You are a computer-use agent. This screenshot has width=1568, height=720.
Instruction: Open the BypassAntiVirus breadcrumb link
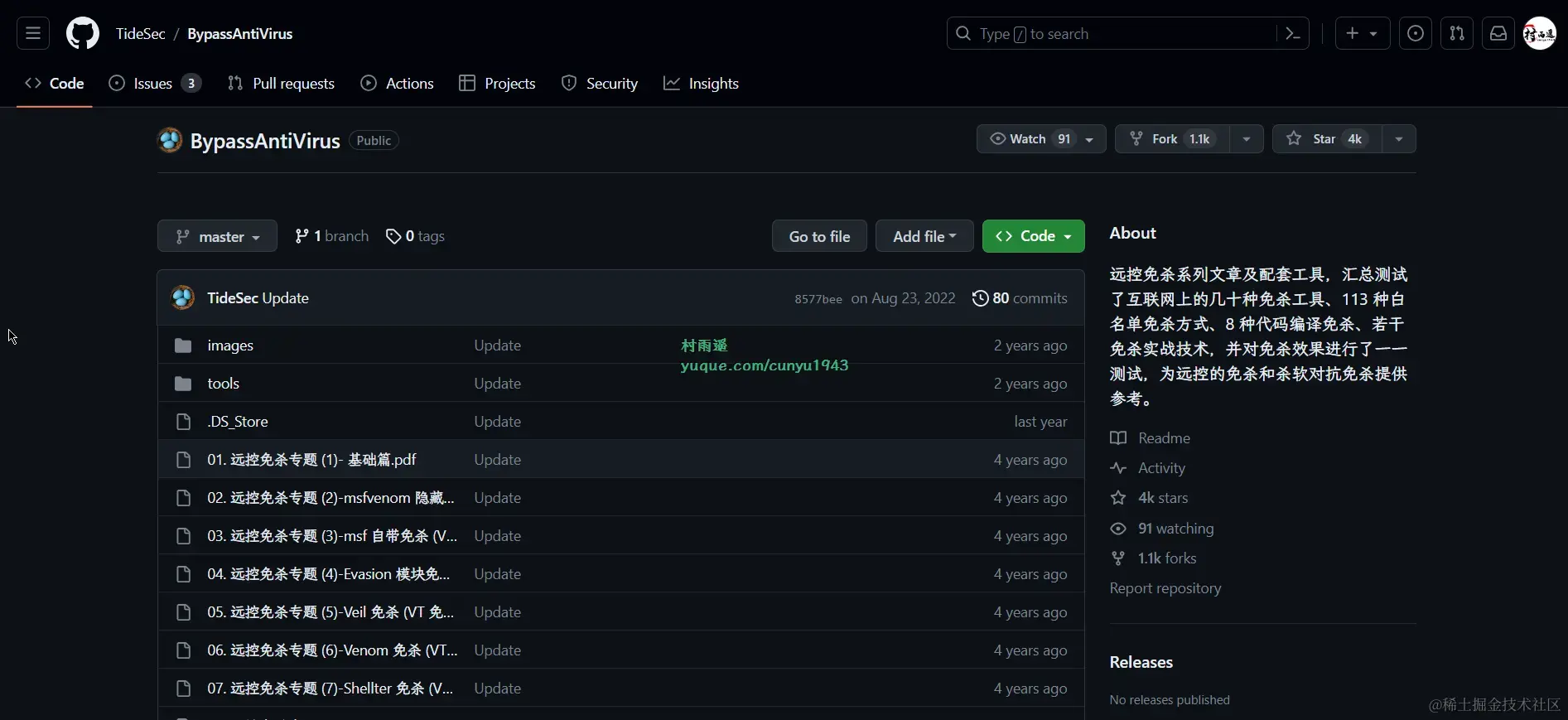point(240,34)
